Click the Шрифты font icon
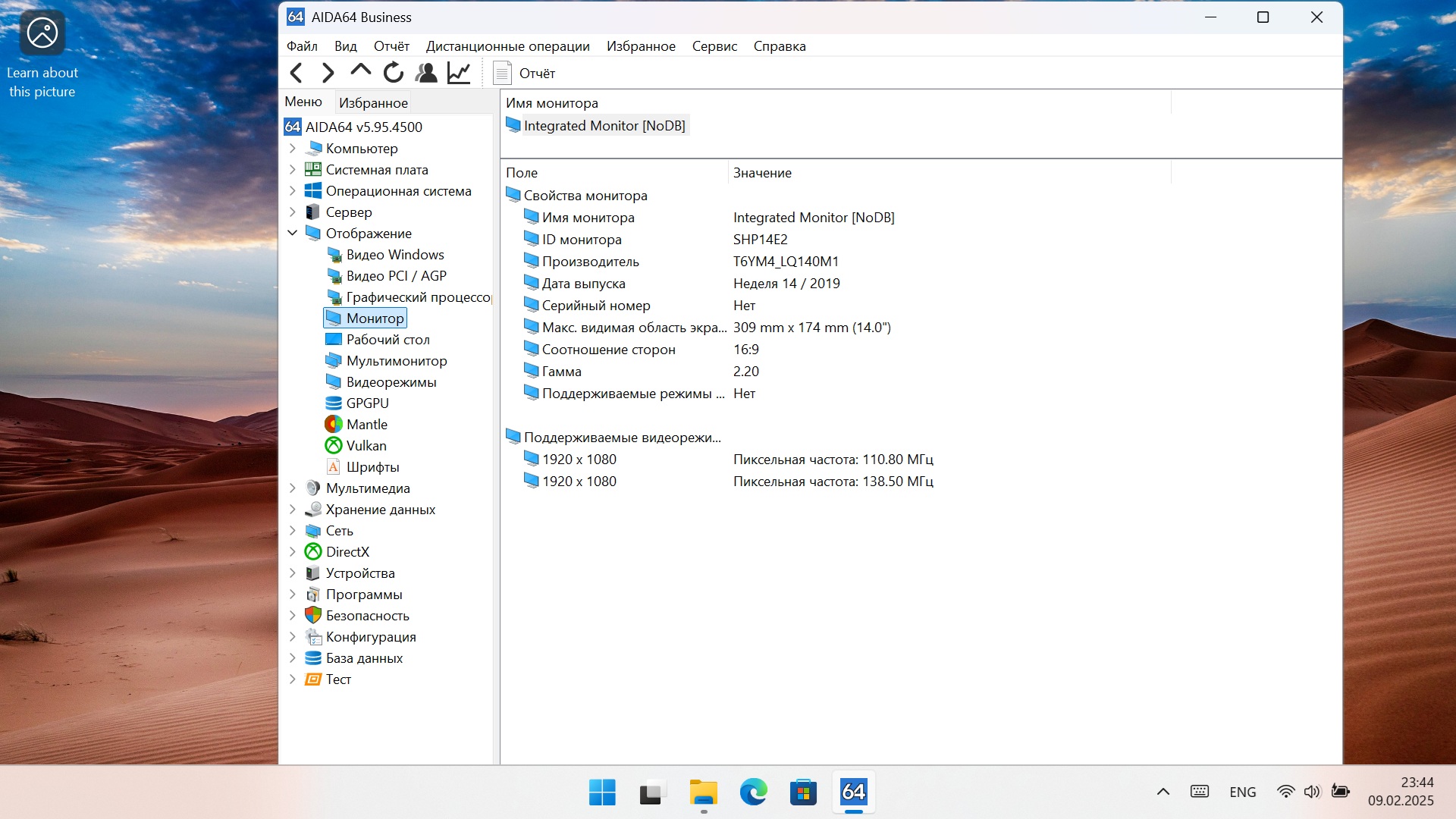This screenshot has height=819, width=1456. click(334, 467)
